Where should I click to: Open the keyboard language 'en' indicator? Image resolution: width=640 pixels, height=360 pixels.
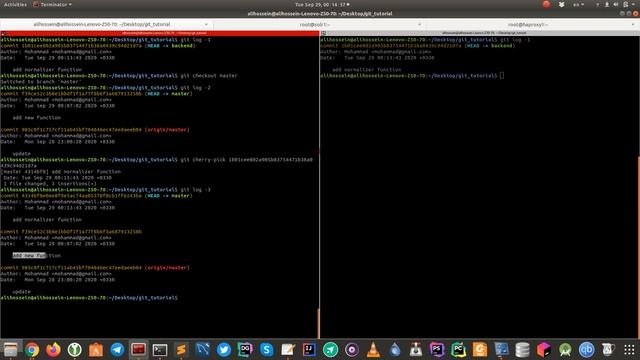click(578, 4)
